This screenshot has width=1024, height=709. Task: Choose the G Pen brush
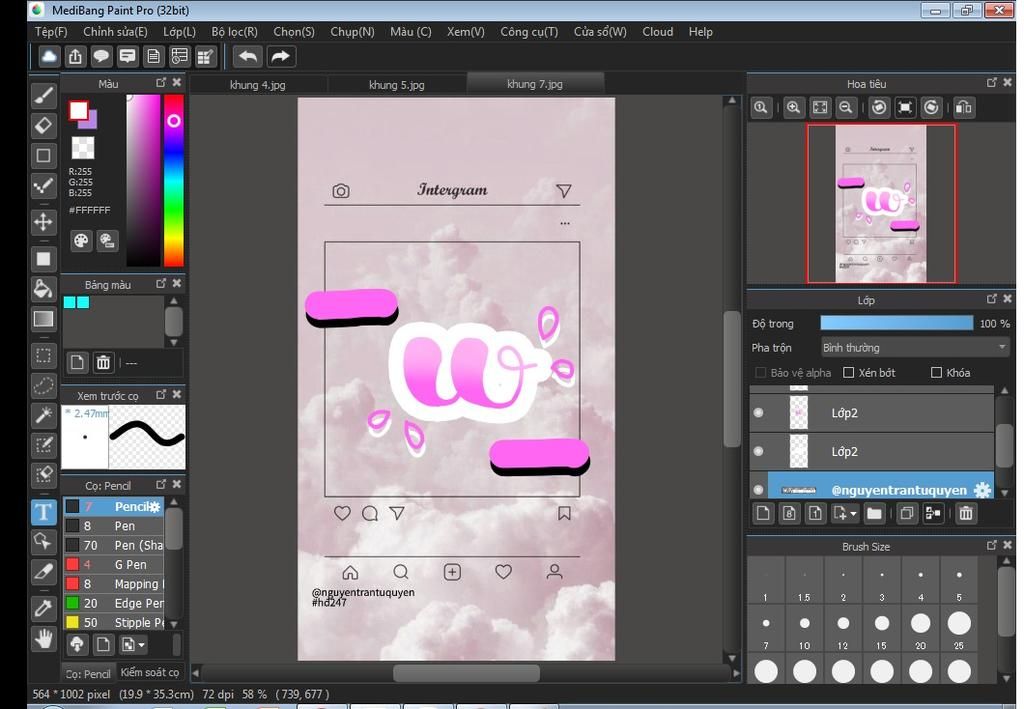point(114,565)
